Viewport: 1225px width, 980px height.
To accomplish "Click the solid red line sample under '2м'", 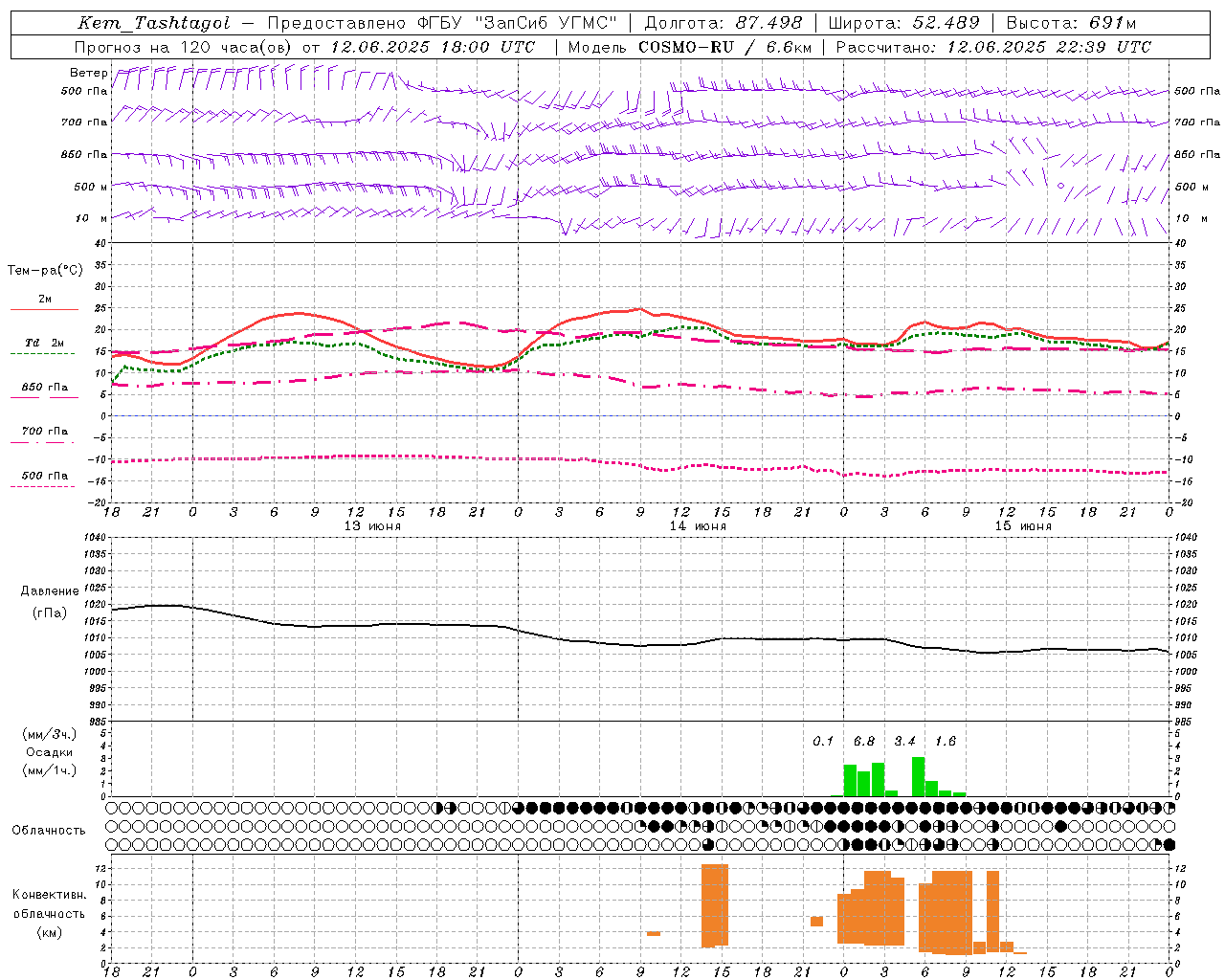I will click(x=44, y=309).
